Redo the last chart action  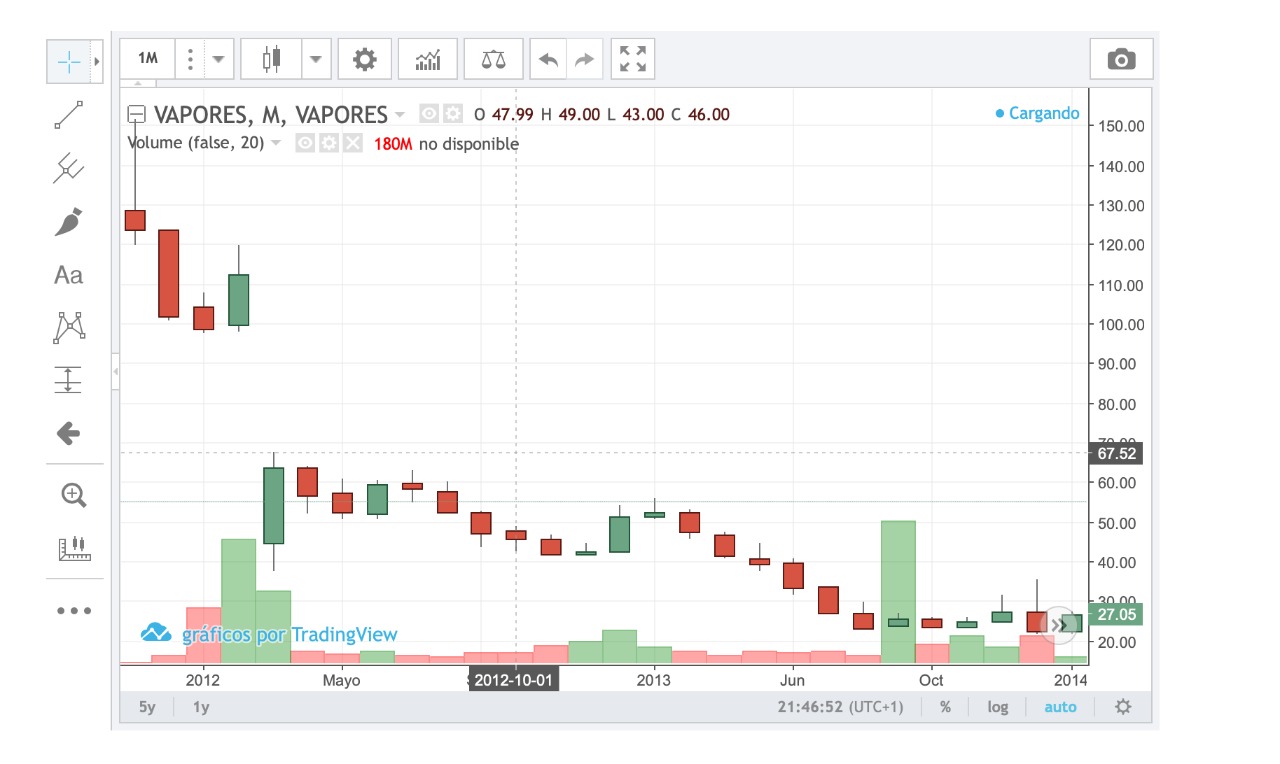[x=584, y=60]
